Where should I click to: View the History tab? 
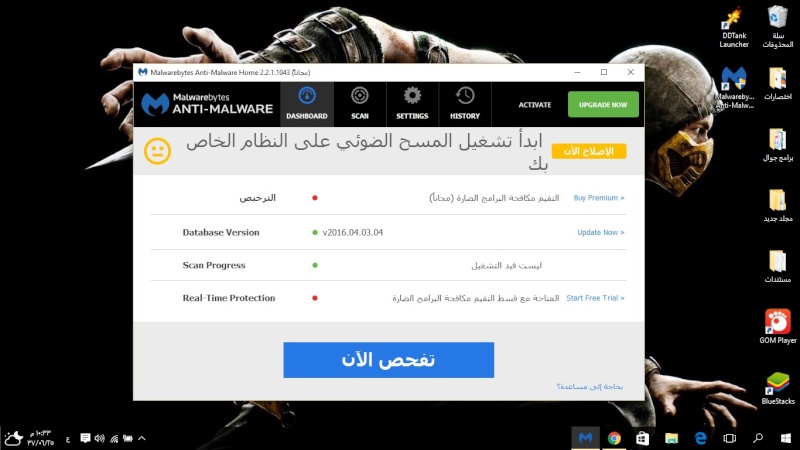pyautogui.click(x=465, y=104)
